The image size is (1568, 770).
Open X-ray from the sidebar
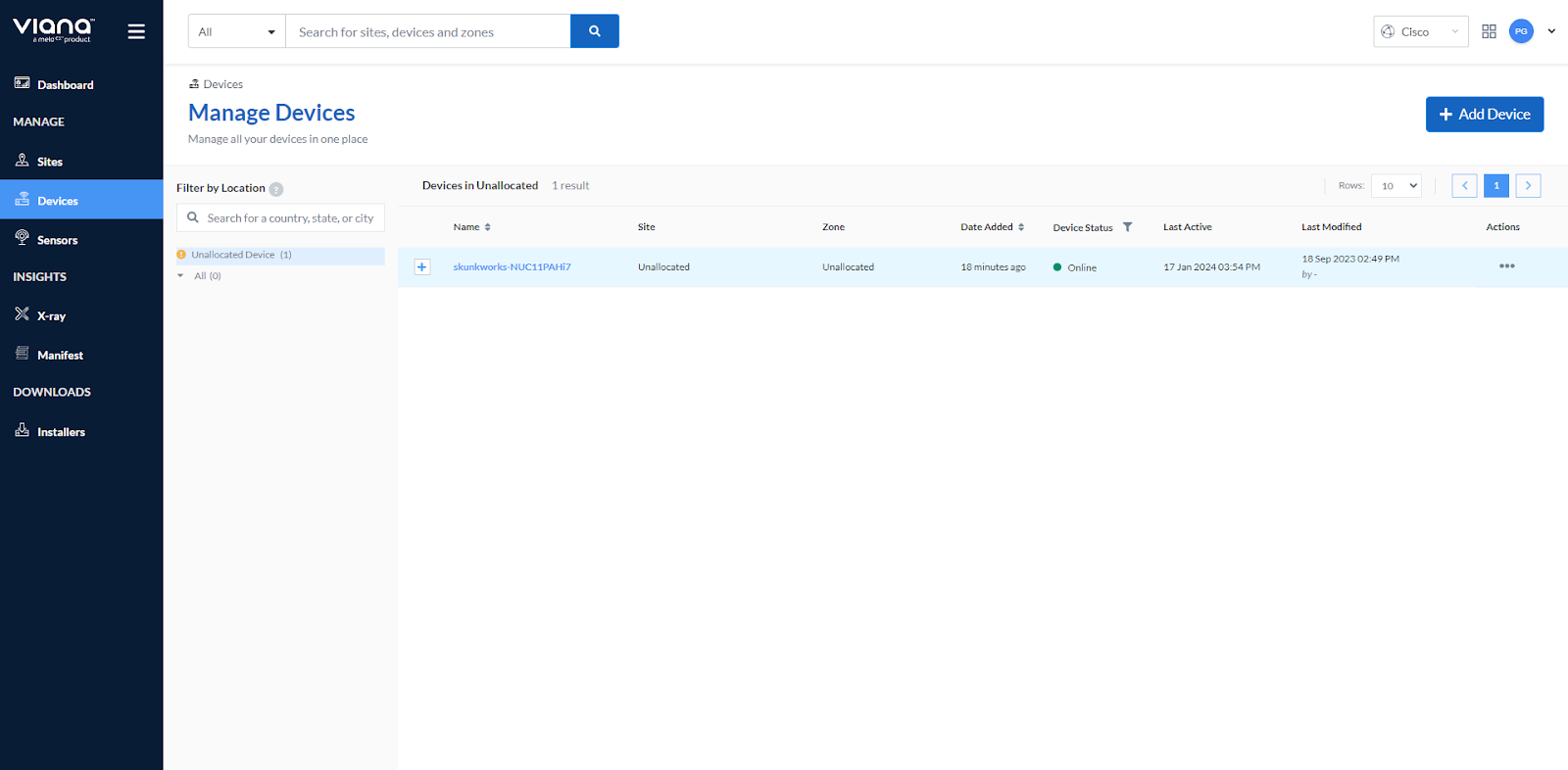coord(51,316)
